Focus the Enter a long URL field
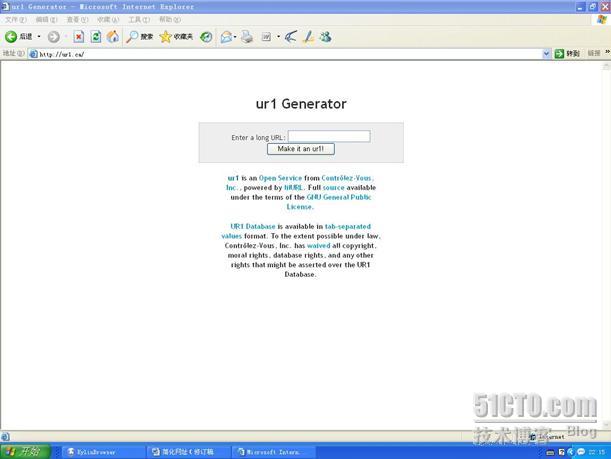The image size is (611, 459). (329, 136)
